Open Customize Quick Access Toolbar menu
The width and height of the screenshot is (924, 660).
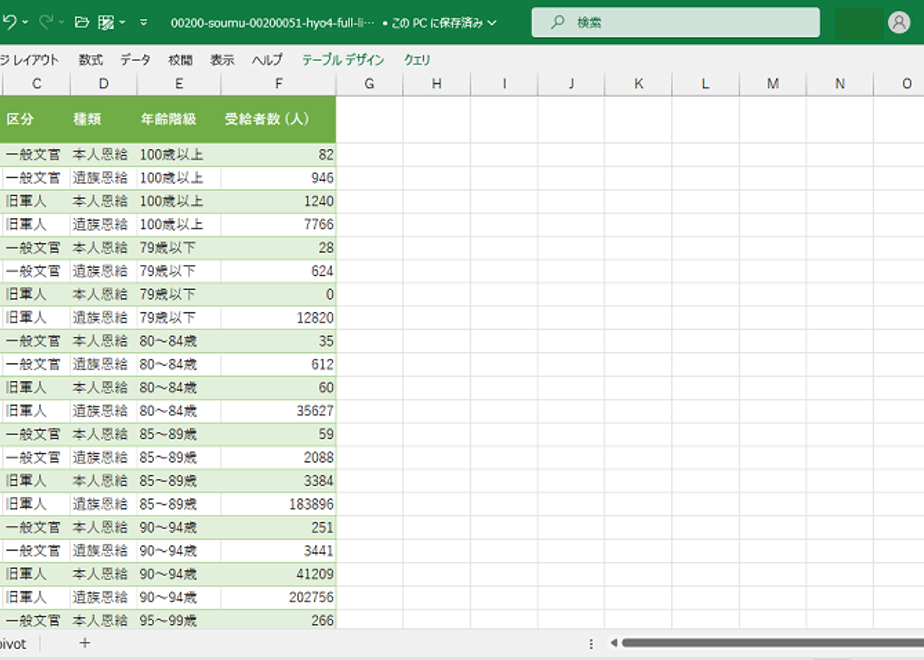(143, 22)
